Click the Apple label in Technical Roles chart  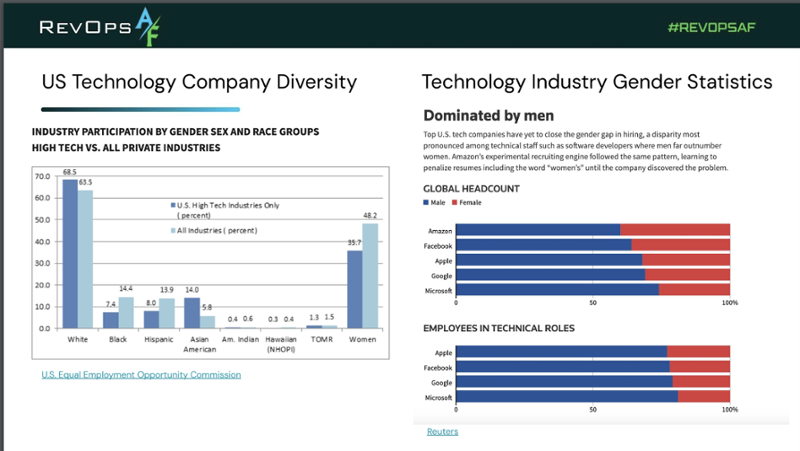443,353
